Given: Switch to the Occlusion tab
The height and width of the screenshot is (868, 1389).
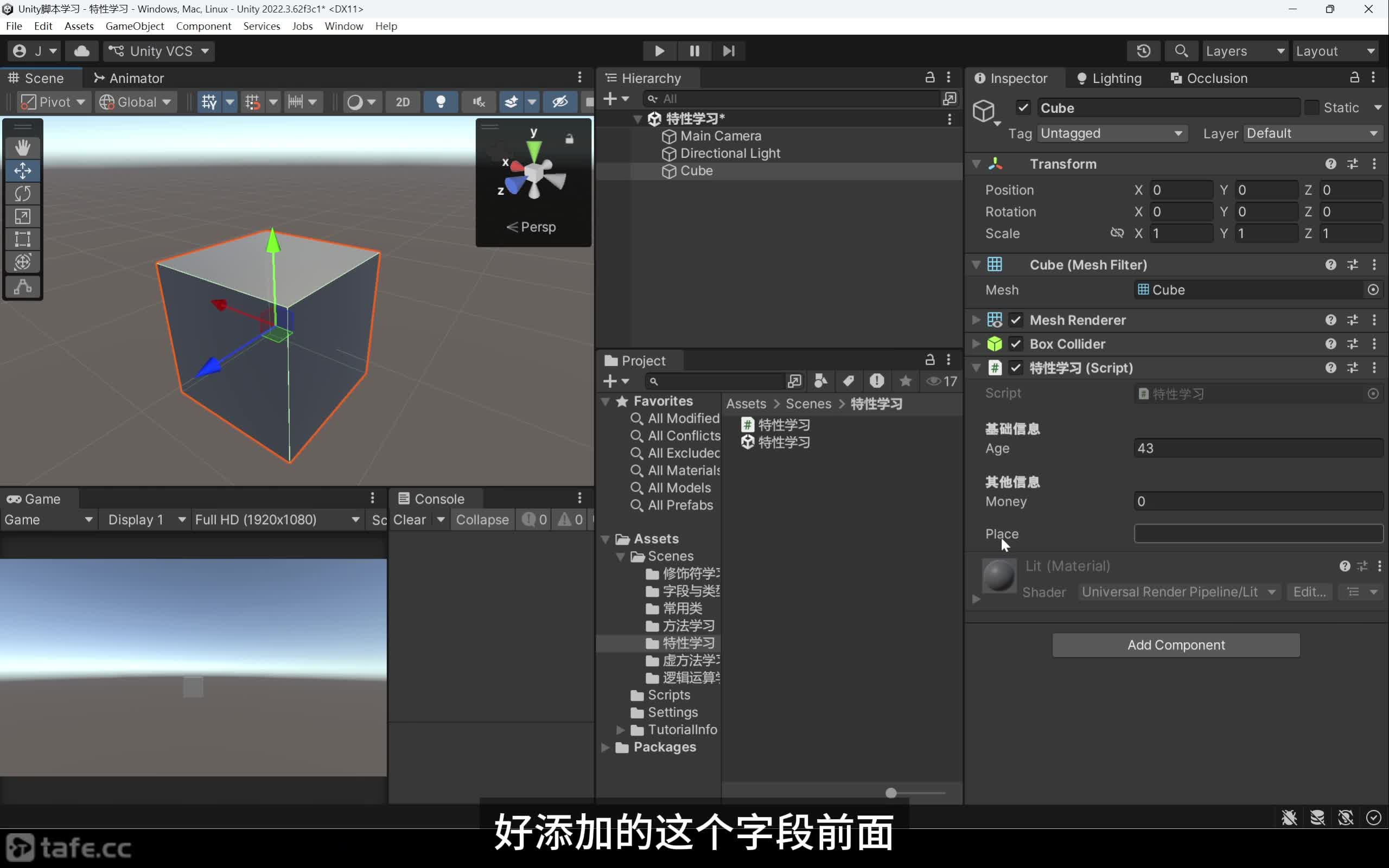Looking at the screenshot, I should (1209, 78).
